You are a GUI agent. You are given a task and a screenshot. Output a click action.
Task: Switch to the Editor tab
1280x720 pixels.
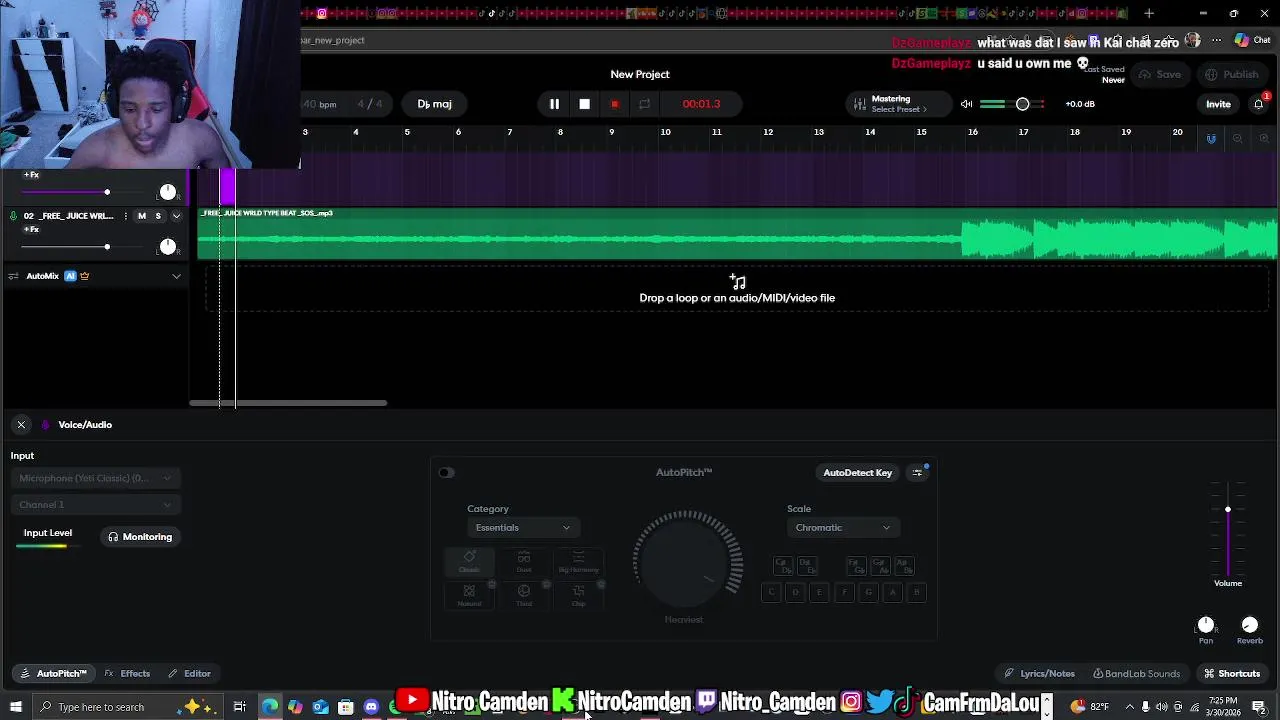pyautogui.click(x=189, y=674)
